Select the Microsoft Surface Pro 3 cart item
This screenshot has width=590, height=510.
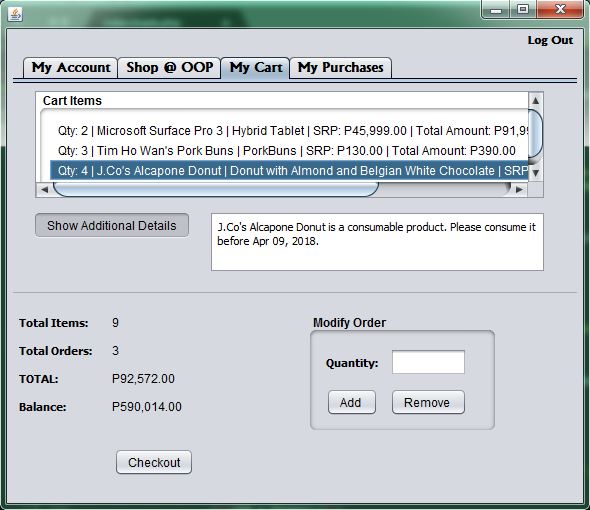point(289,131)
